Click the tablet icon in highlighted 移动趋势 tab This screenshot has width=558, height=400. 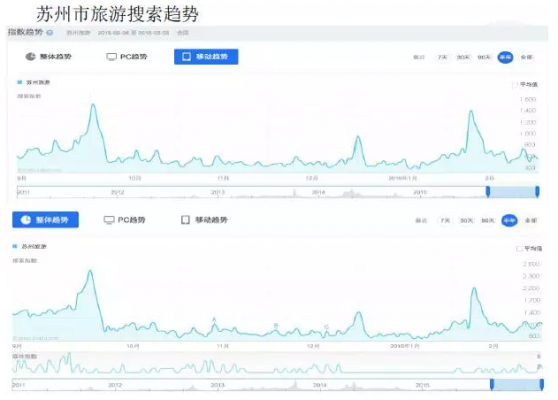point(186,57)
